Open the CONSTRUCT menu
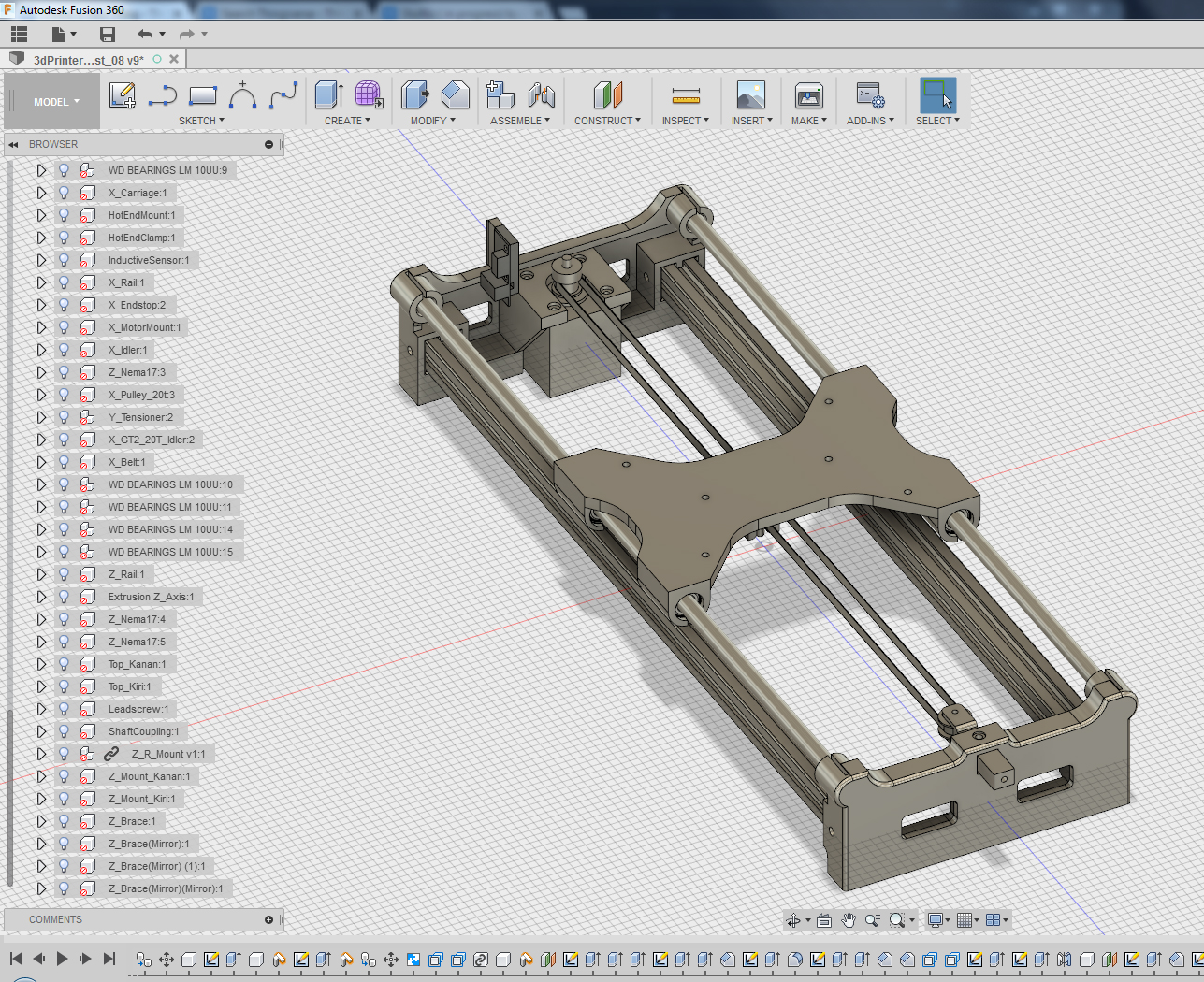This screenshot has height=982, width=1204. [607, 121]
